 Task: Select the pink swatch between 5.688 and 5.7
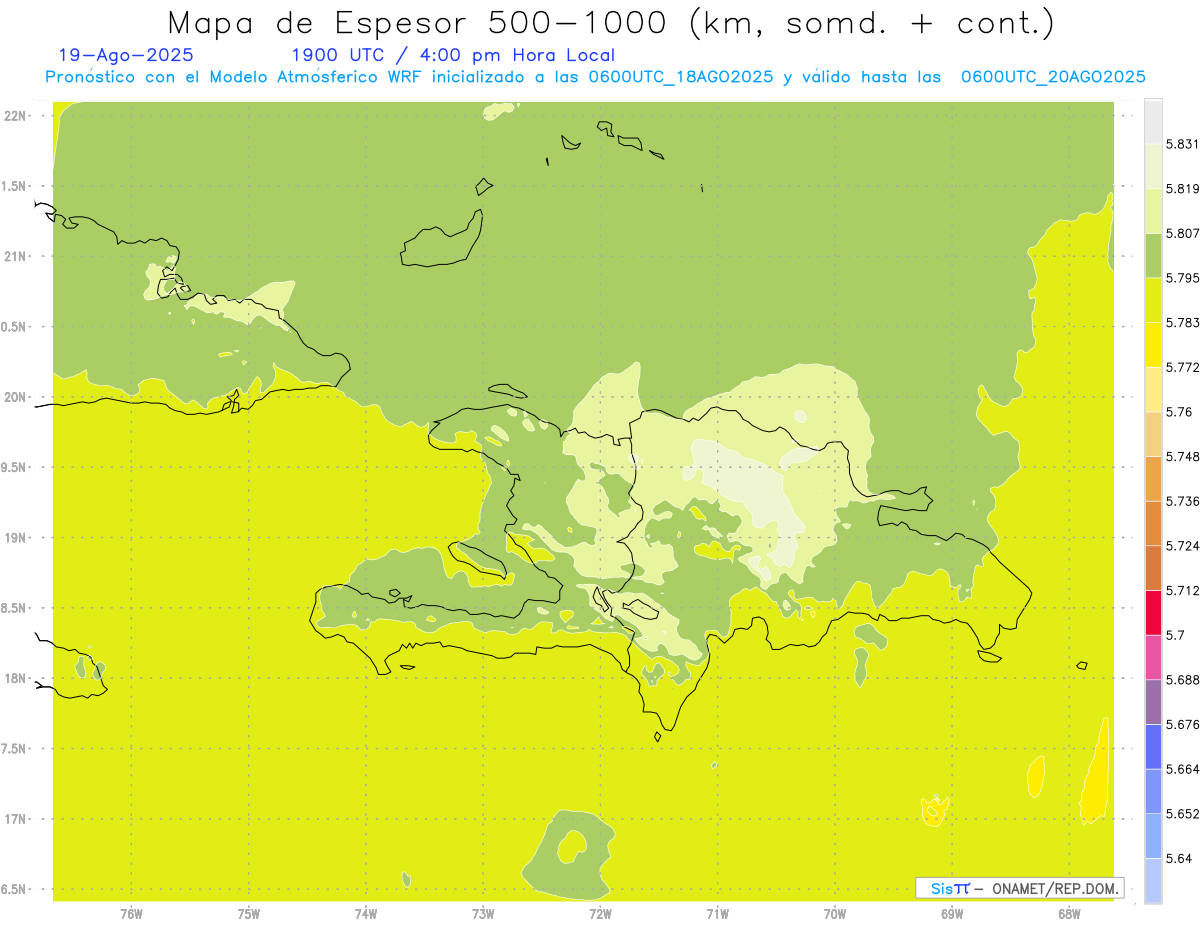click(x=1153, y=657)
